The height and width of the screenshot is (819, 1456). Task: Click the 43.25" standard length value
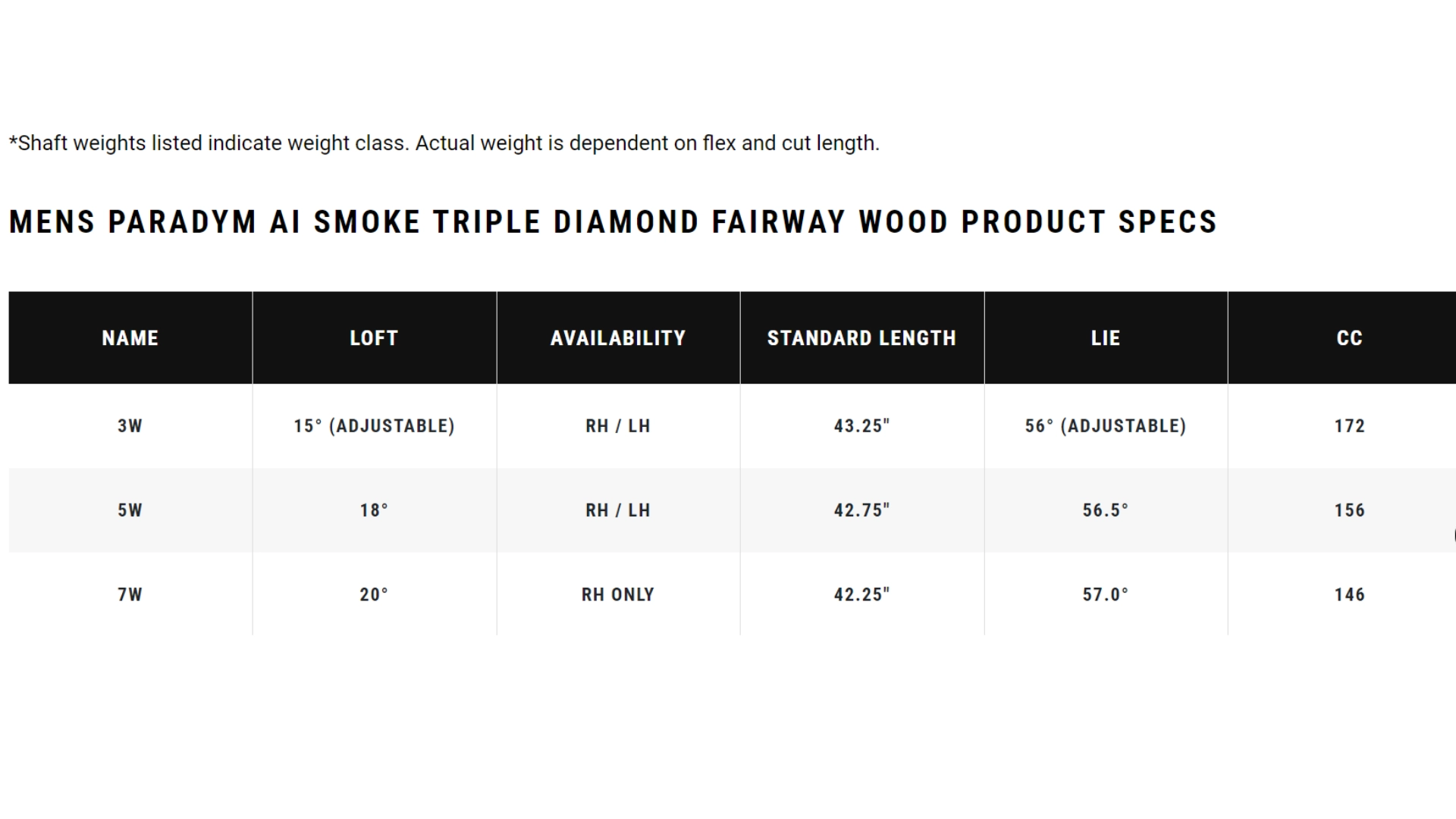coord(861,426)
